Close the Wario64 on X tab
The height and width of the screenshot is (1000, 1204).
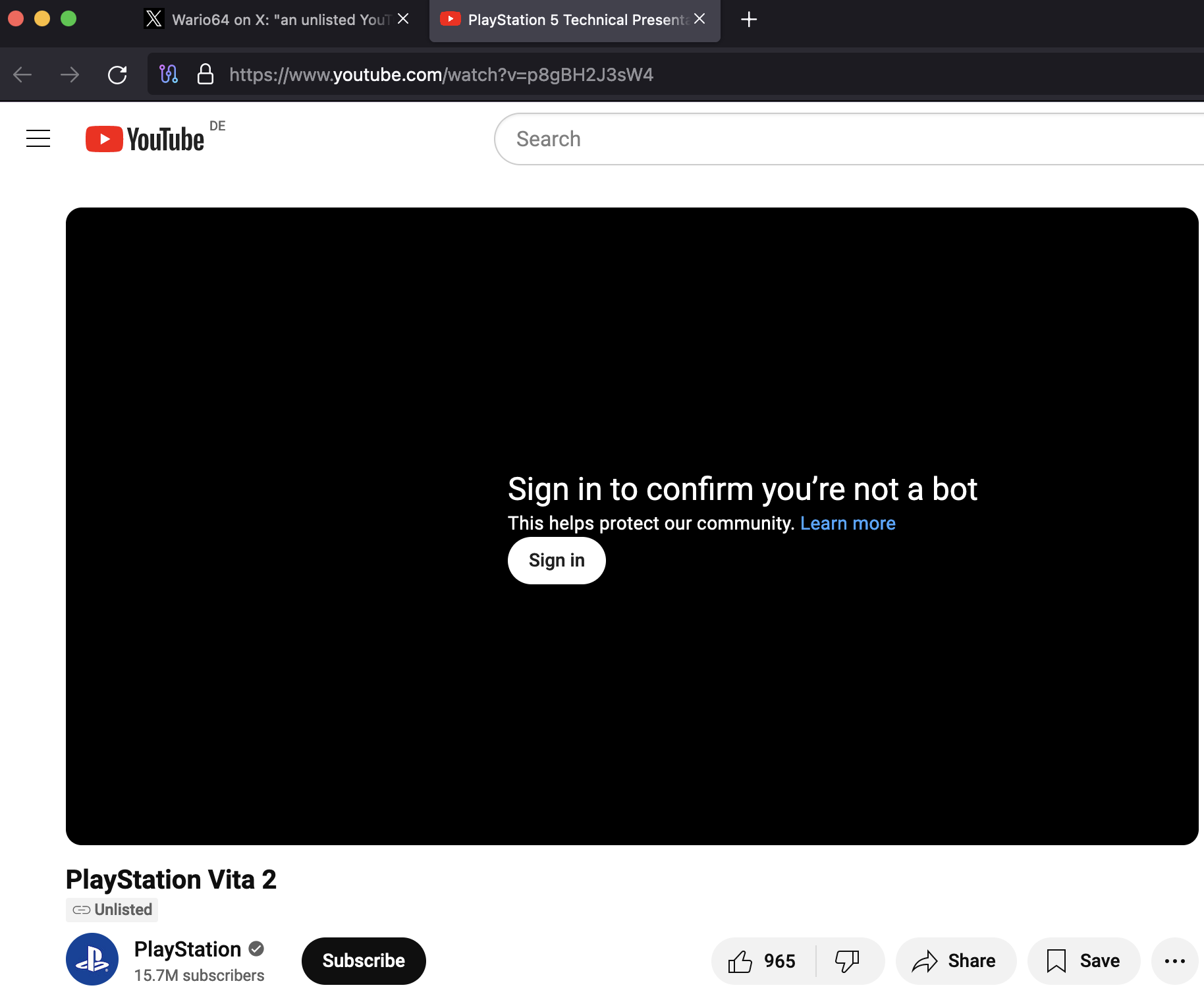tap(403, 19)
